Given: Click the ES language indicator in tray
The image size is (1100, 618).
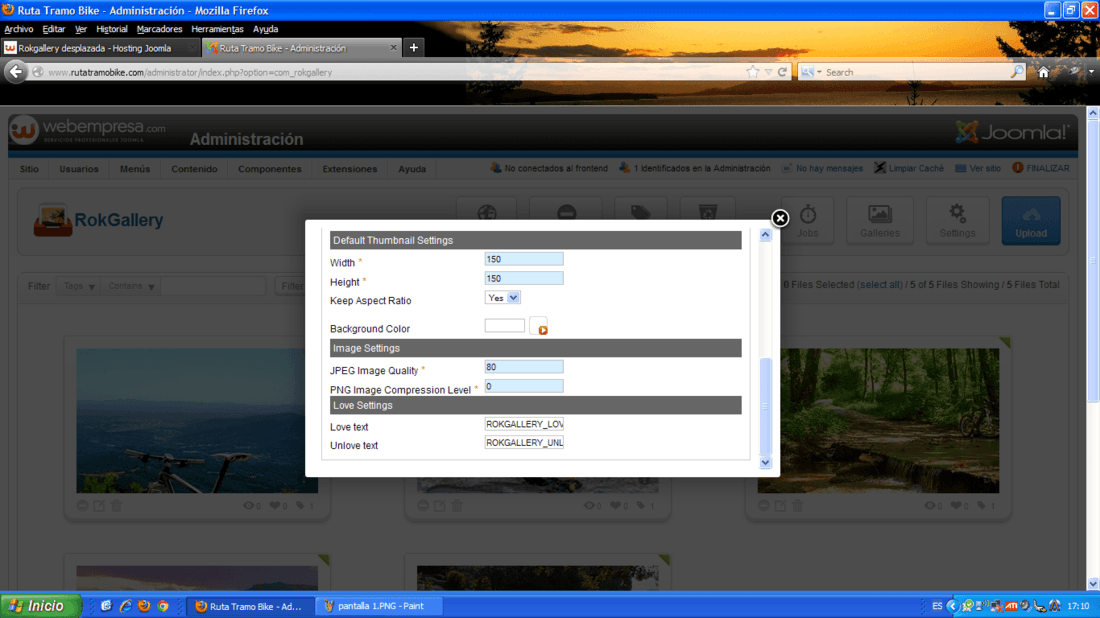Looking at the screenshot, I should point(937,606).
